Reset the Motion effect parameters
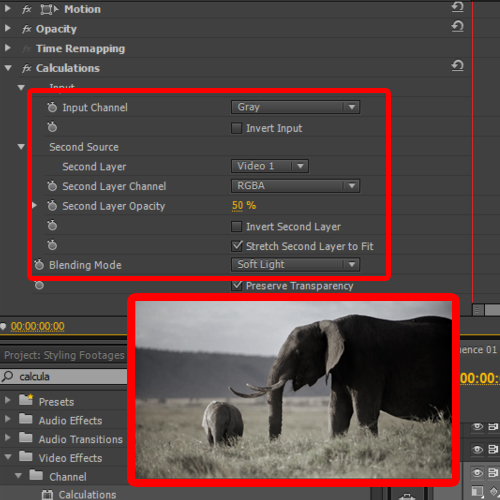500x500 pixels. tap(457, 7)
